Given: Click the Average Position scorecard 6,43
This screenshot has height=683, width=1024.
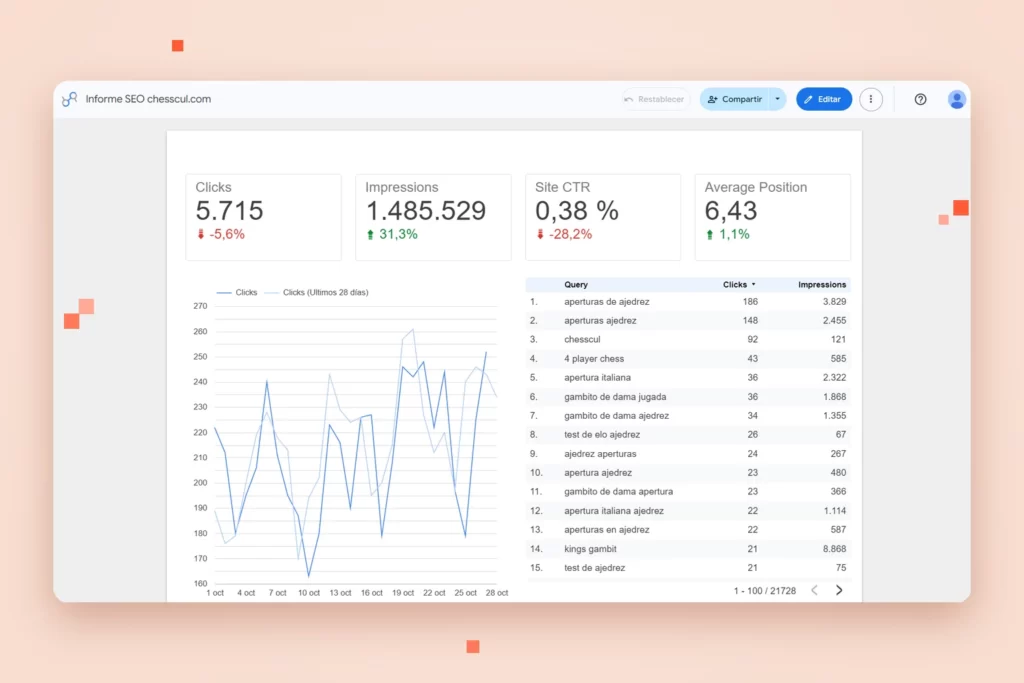Looking at the screenshot, I should pos(731,211).
